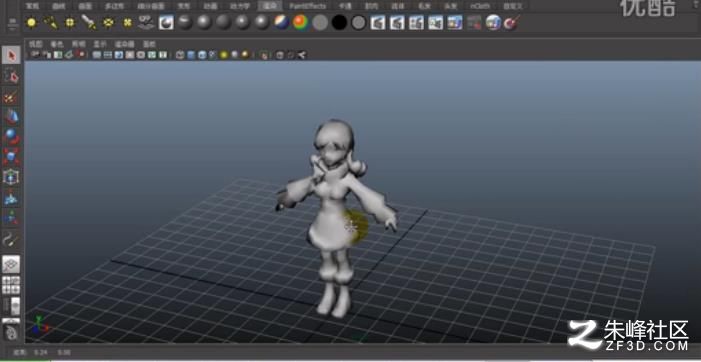Switch to four-view panel layout
Viewport: 701px width, 362px height.
(11, 285)
